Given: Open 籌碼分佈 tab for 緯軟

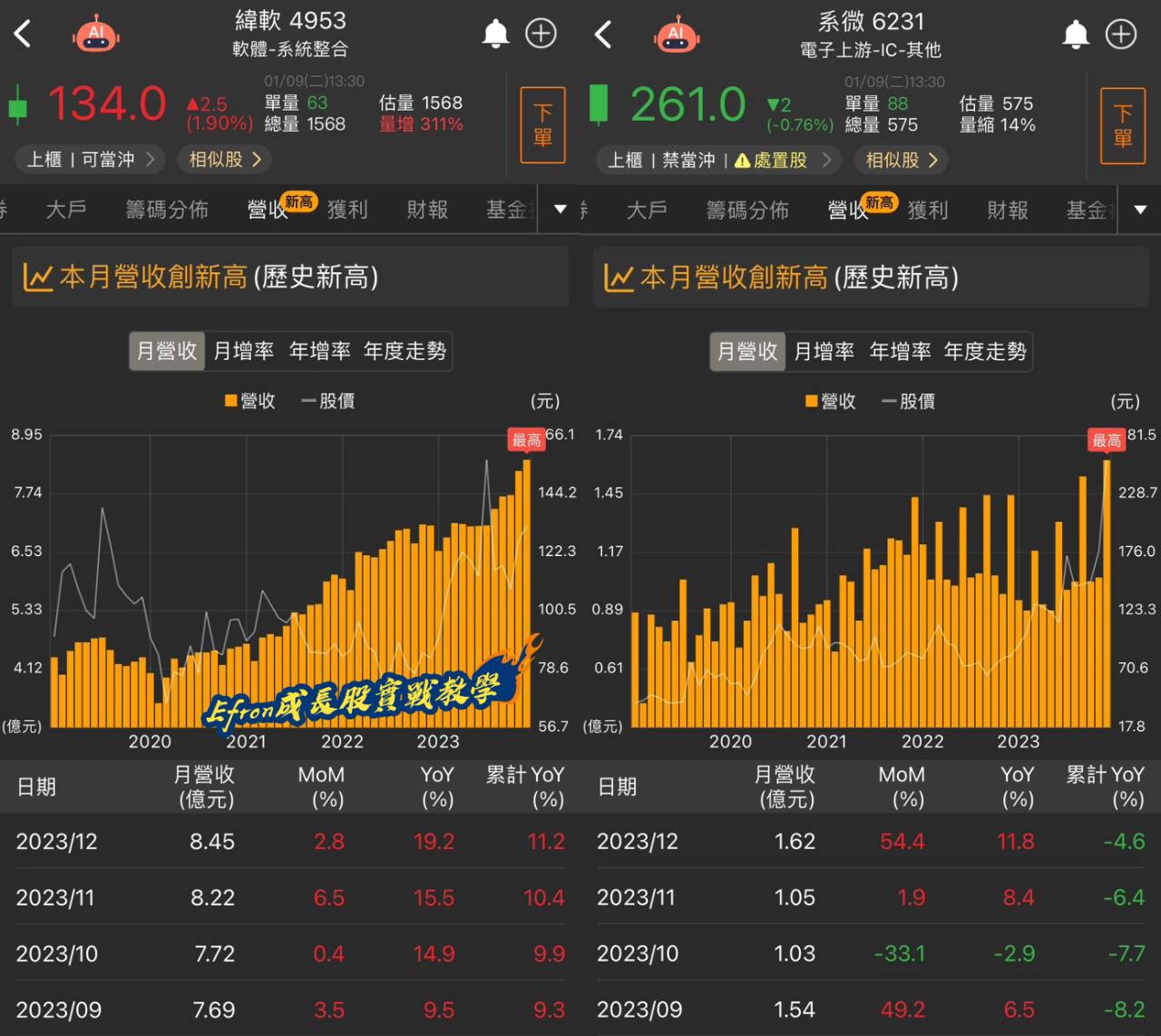Looking at the screenshot, I should (x=167, y=210).
